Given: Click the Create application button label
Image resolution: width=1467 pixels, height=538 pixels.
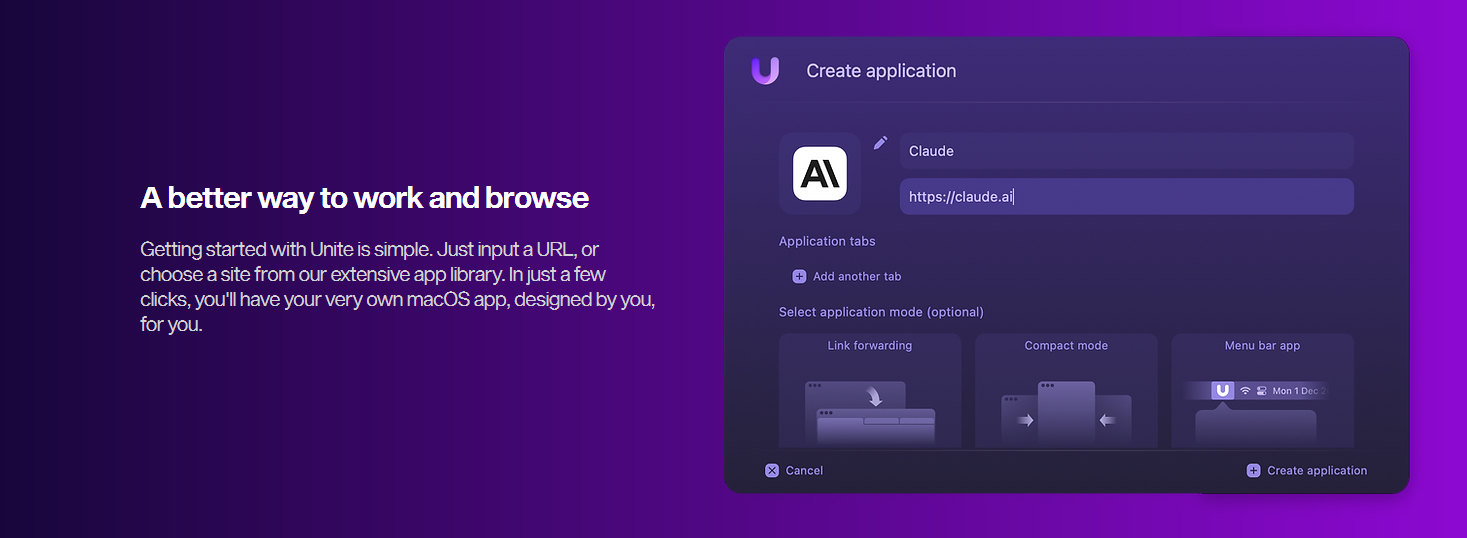Looking at the screenshot, I should coord(1317,470).
